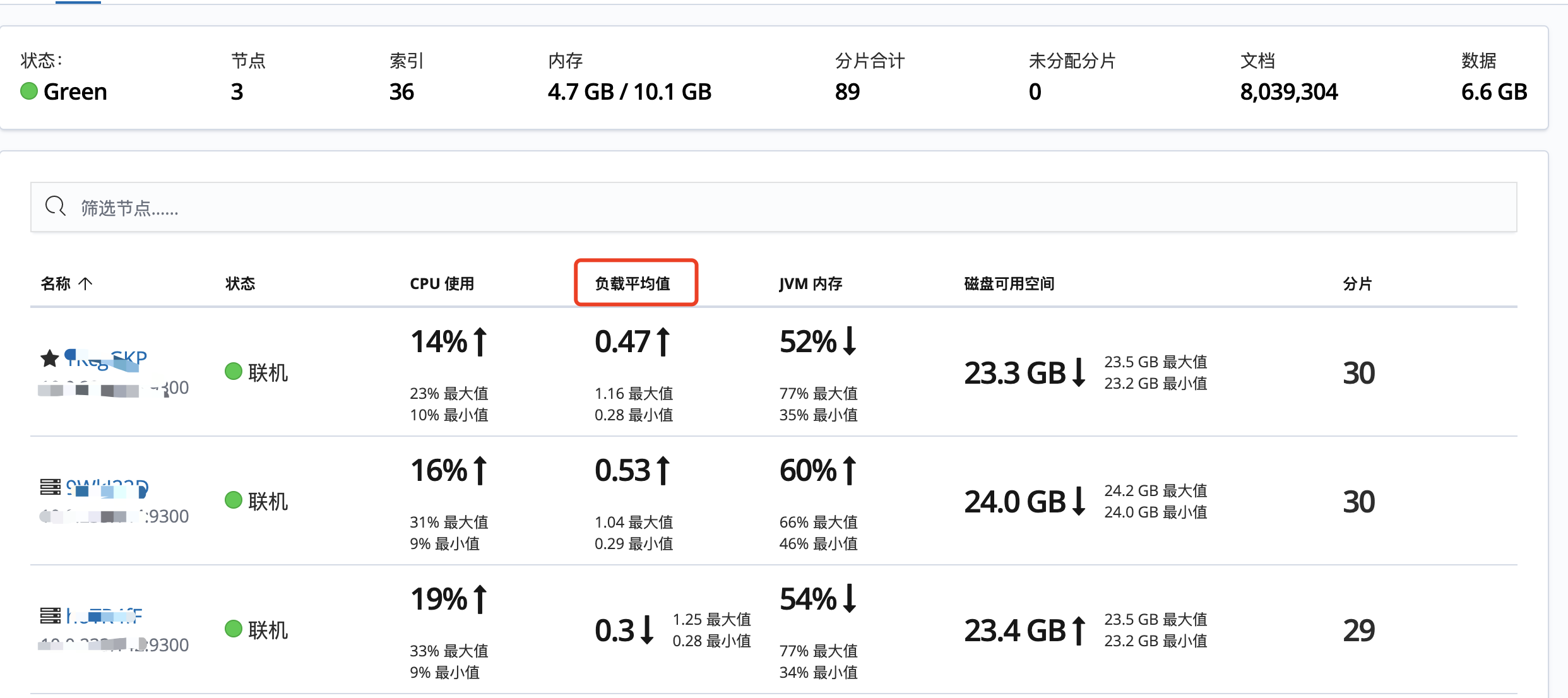Screen dimensions: 1568x698
Task: Click down arrow next to 24.0 GB
Action: [1079, 501]
